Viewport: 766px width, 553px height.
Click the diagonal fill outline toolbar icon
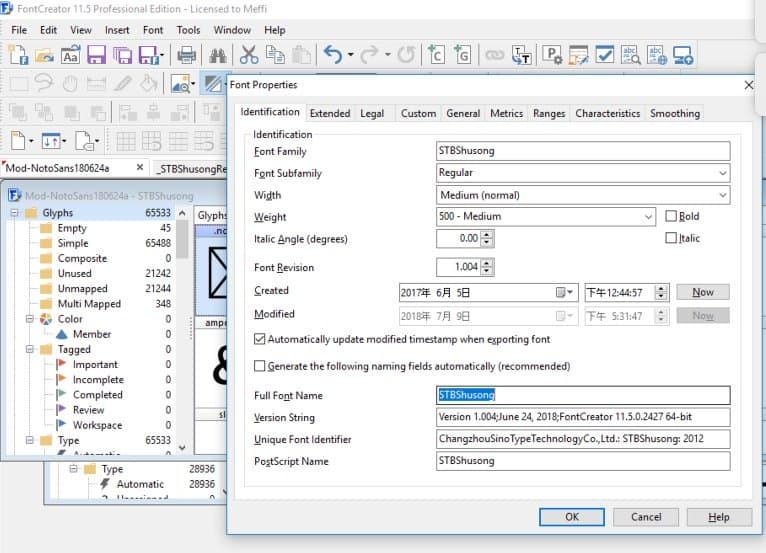click(213, 84)
